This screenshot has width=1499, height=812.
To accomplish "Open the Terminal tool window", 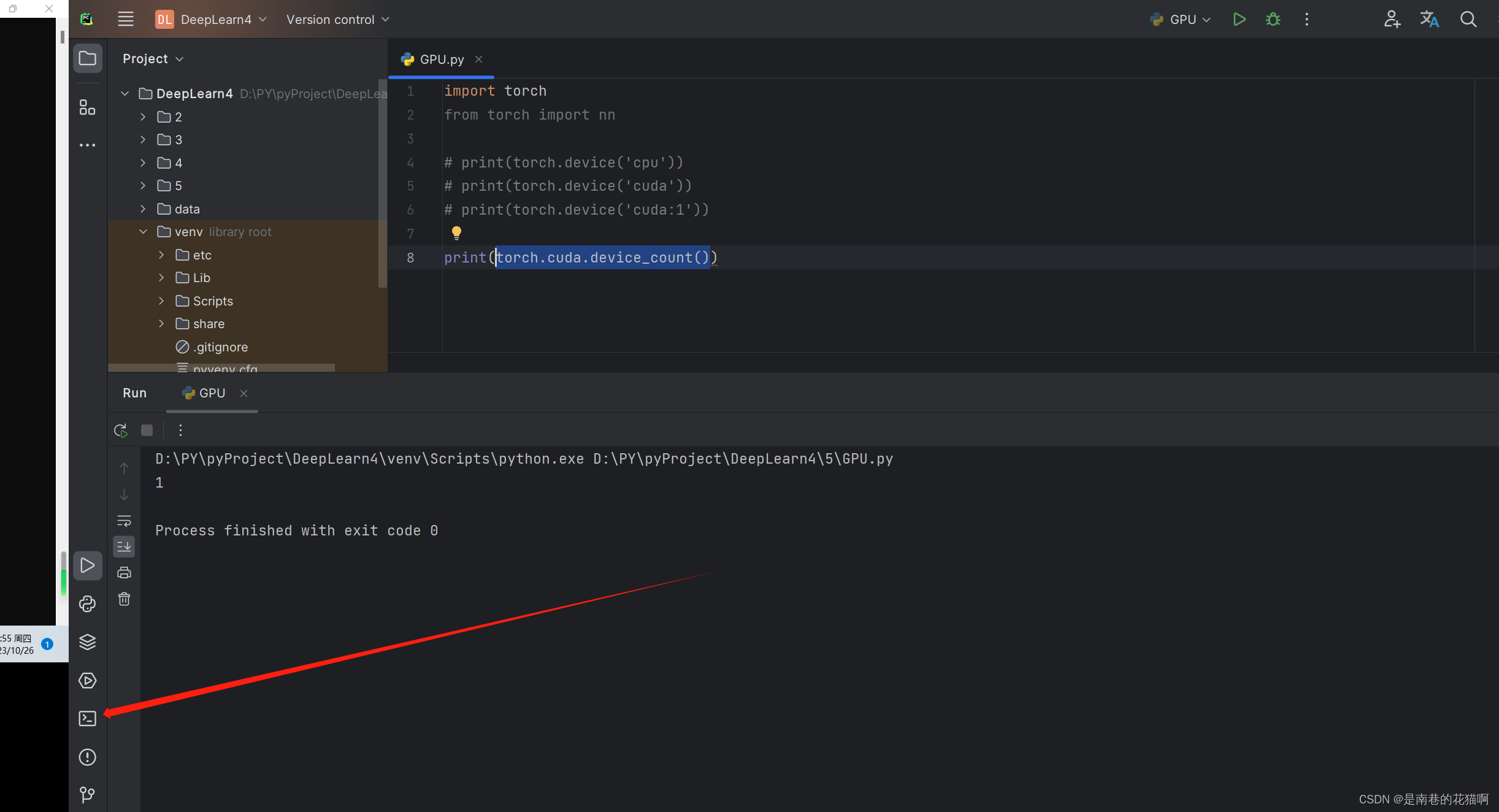I will pos(88,719).
